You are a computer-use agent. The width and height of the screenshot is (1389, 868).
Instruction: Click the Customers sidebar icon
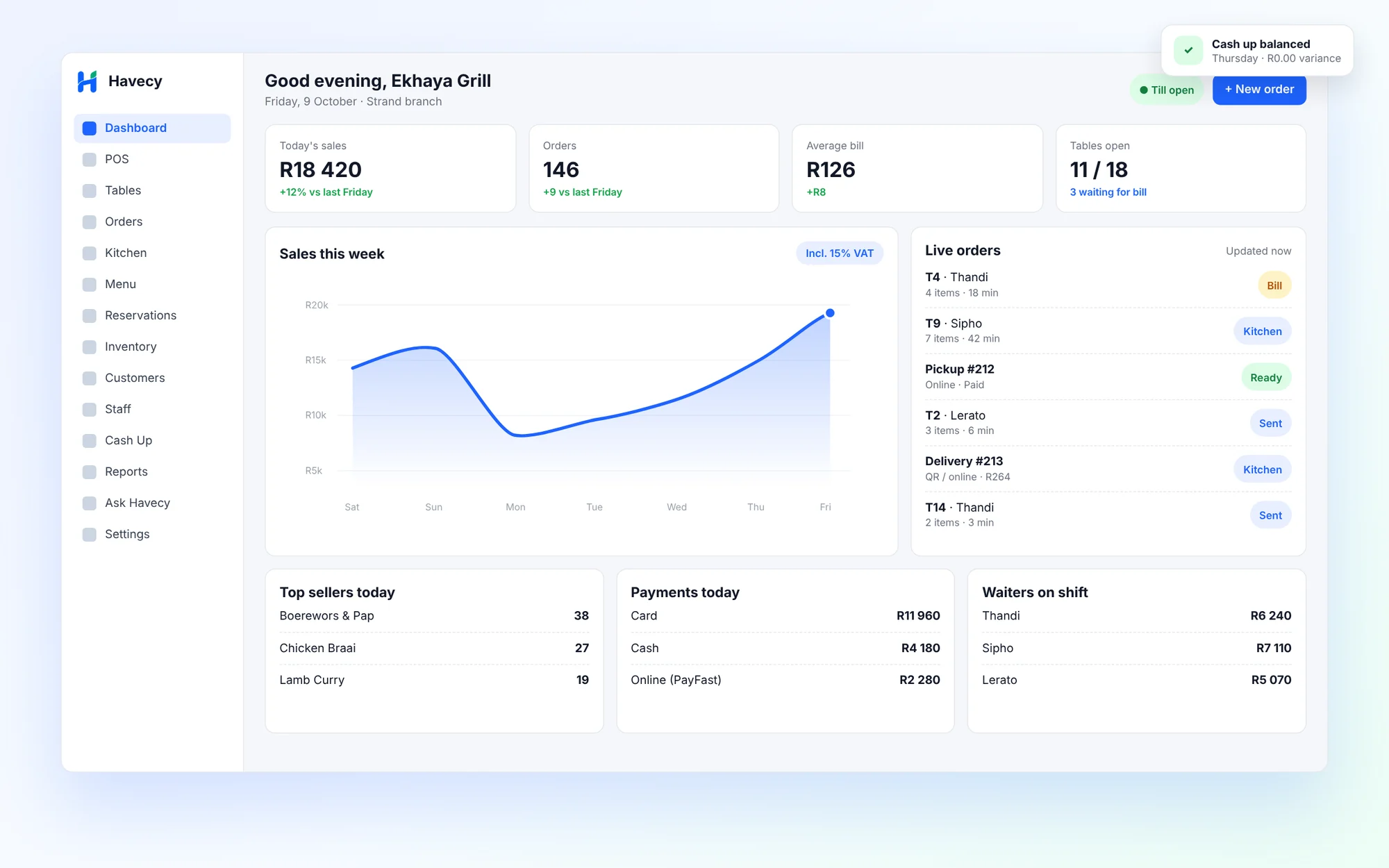[x=90, y=378]
